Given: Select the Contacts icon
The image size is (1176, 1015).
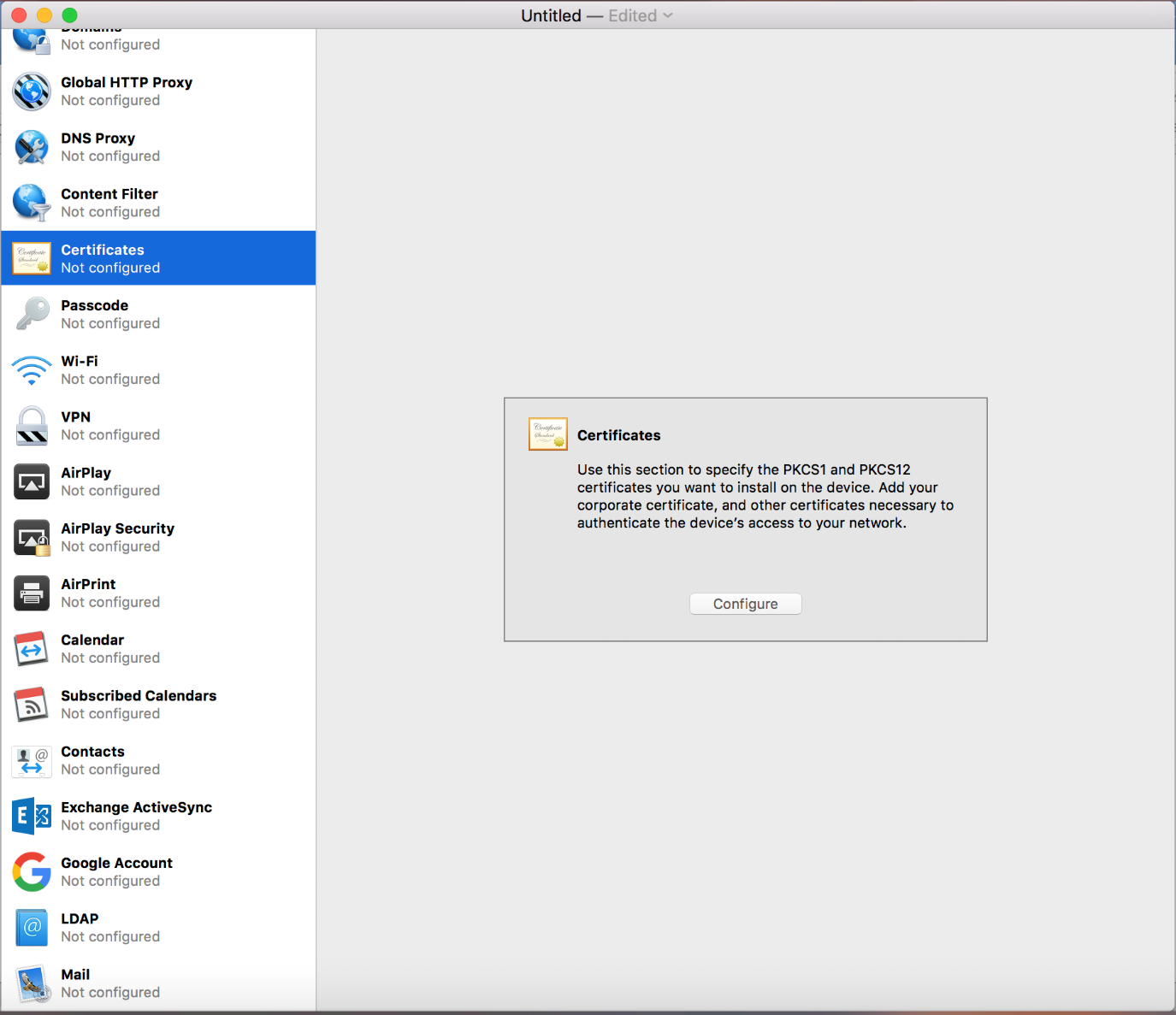Looking at the screenshot, I should pyautogui.click(x=31, y=760).
